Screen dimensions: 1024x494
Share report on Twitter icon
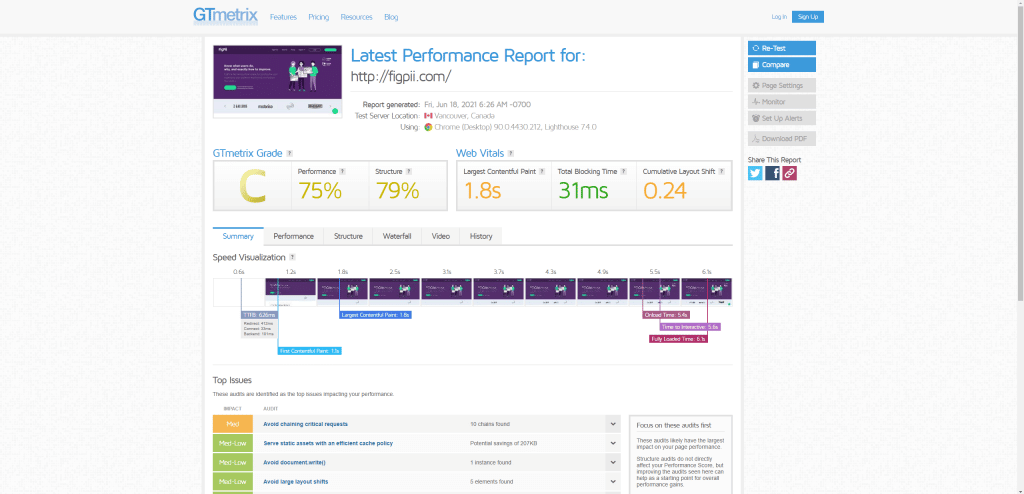[x=755, y=173]
